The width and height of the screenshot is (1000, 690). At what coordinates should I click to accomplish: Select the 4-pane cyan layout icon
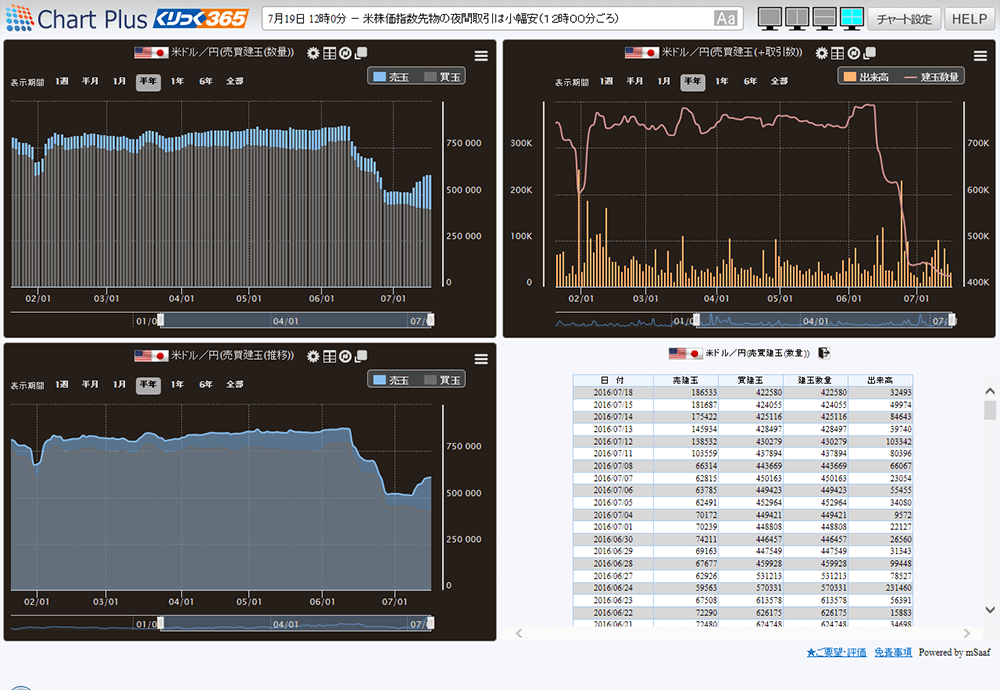click(x=851, y=17)
